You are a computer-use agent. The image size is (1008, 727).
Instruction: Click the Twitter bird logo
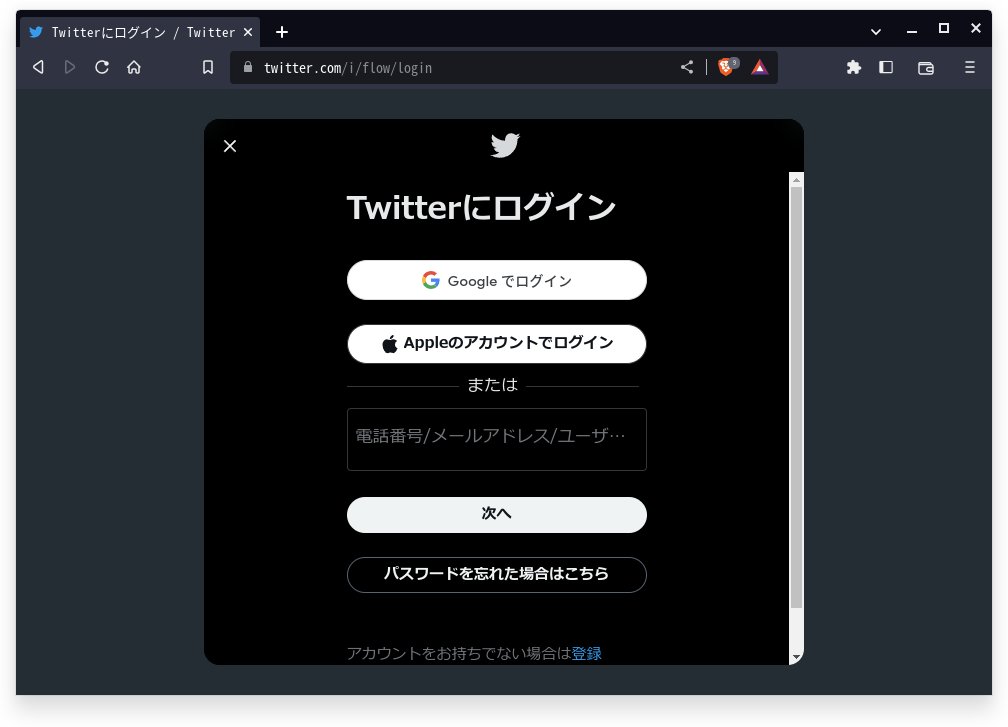505,145
